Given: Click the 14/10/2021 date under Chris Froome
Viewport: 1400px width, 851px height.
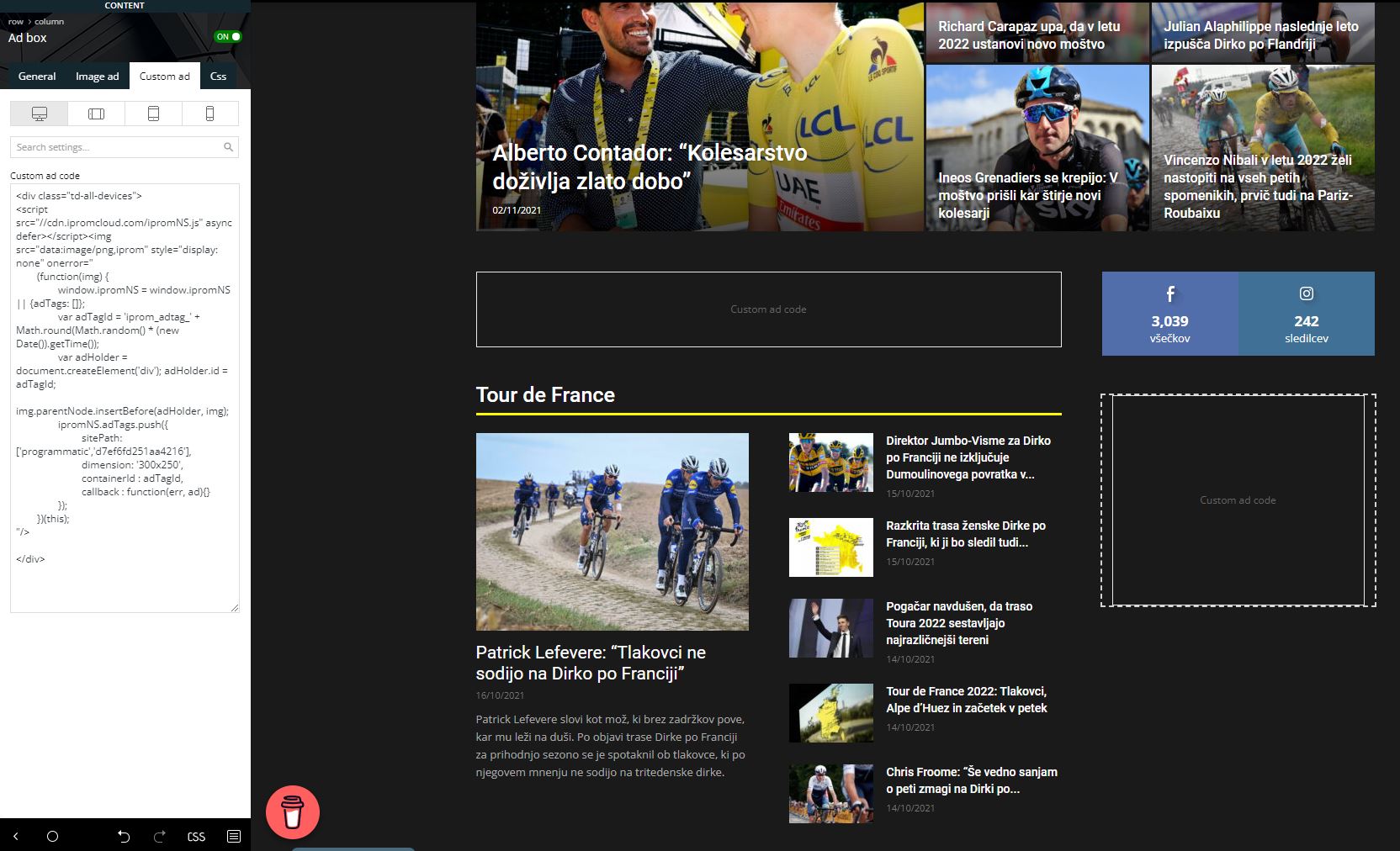Looking at the screenshot, I should point(910,808).
